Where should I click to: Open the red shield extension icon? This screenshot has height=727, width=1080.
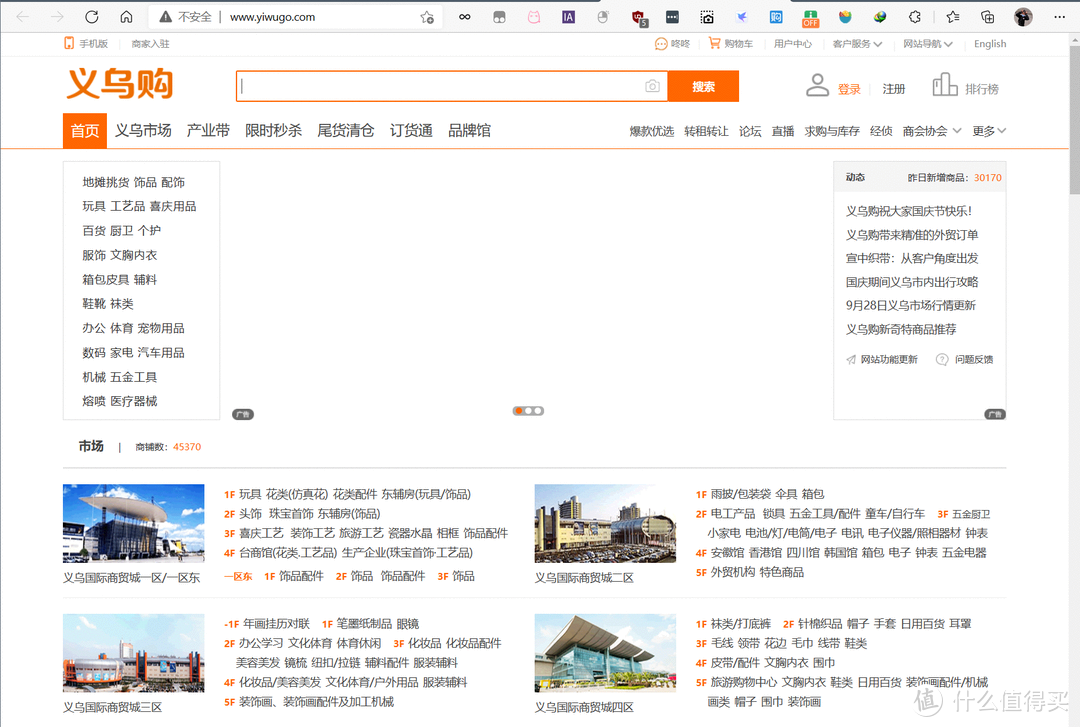point(638,18)
